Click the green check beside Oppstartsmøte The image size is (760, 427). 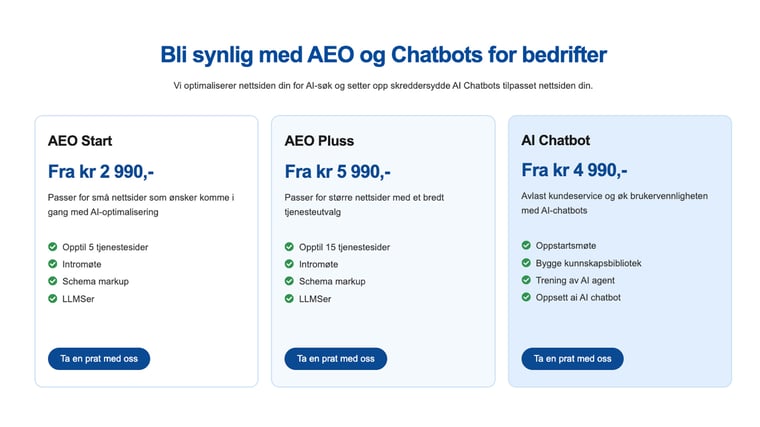click(526, 245)
